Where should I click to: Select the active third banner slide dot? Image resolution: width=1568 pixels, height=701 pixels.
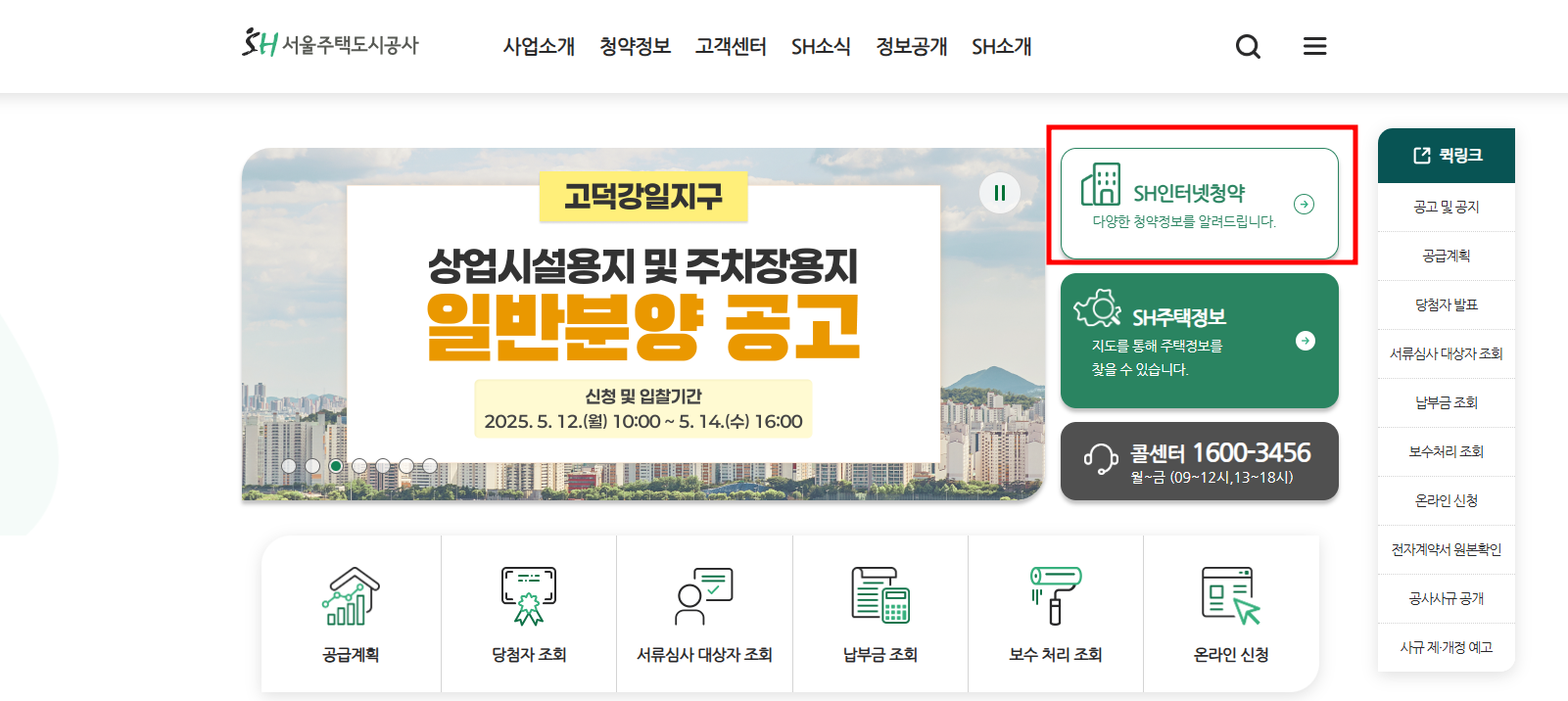tap(336, 466)
